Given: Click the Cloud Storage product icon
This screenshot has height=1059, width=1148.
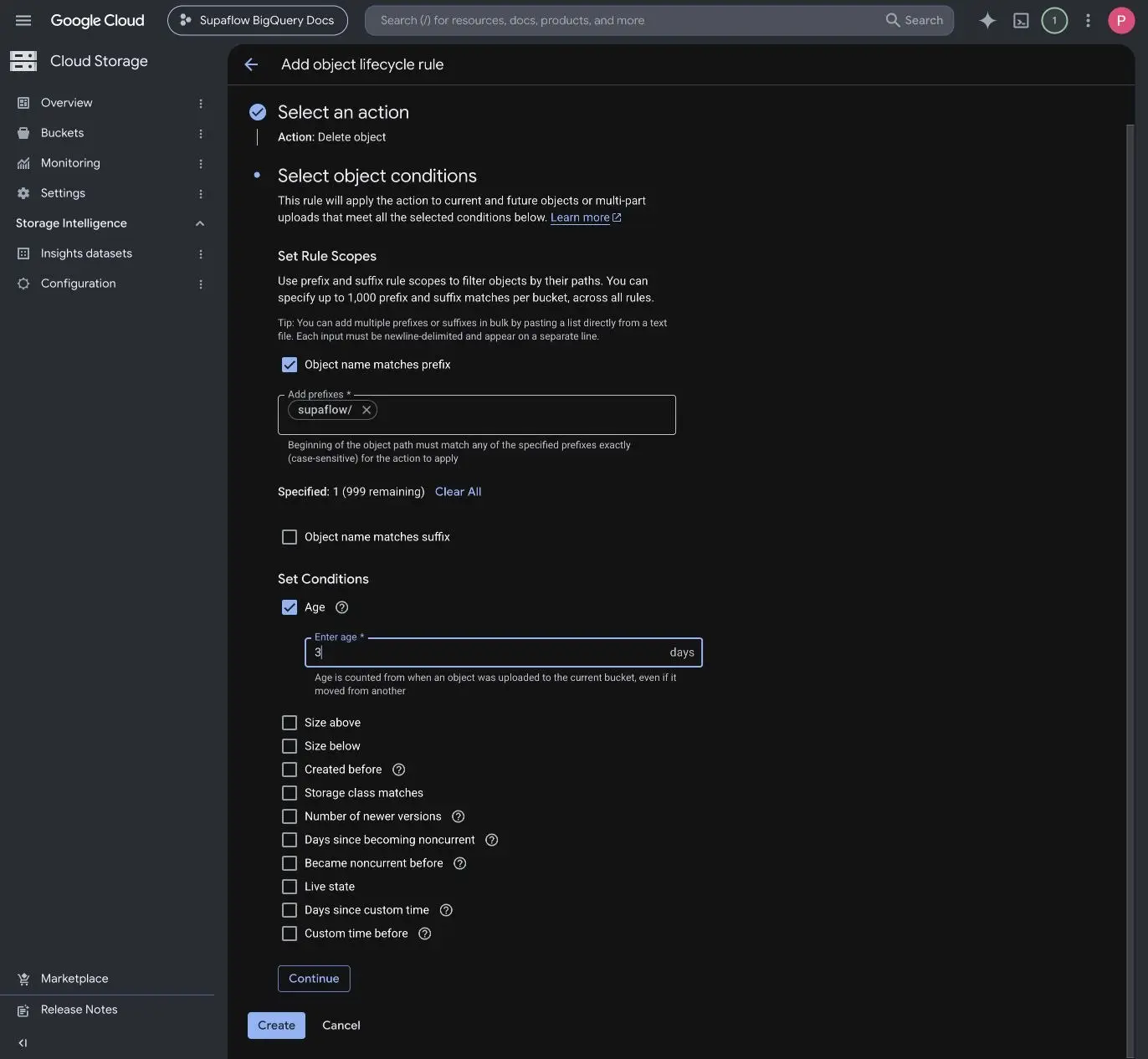Looking at the screenshot, I should tap(23, 60).
